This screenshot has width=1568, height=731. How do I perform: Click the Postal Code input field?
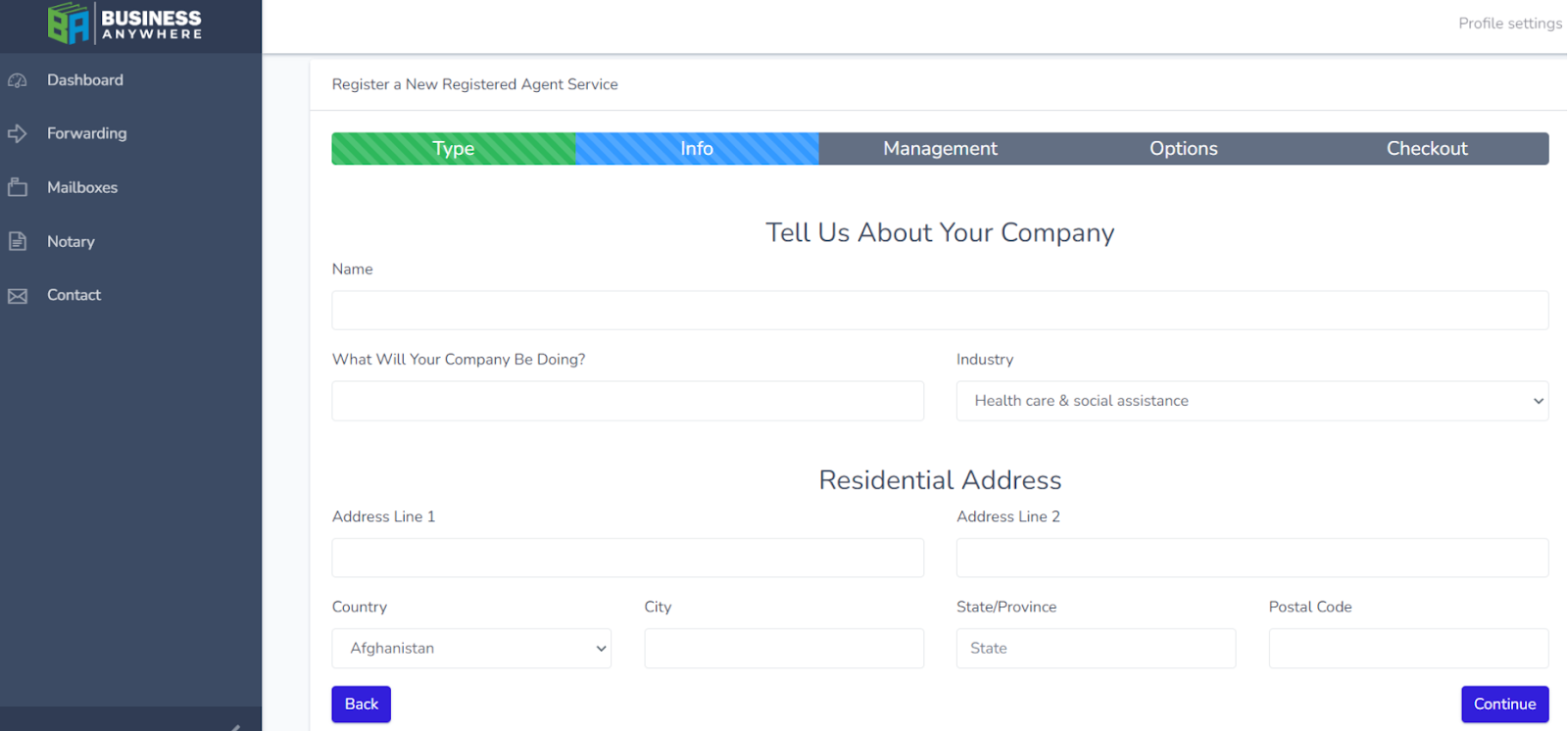coord(1408,649)
